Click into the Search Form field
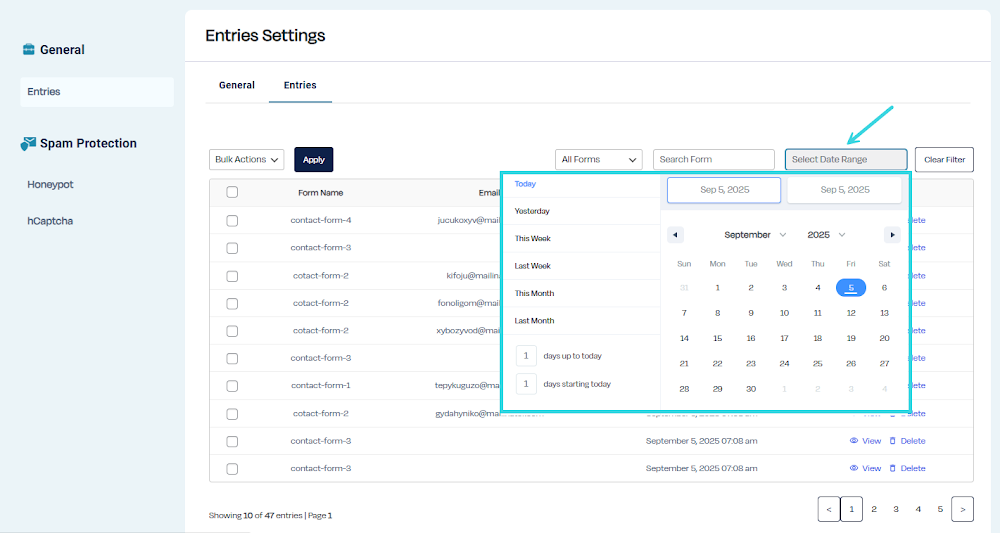 point(713,159)
